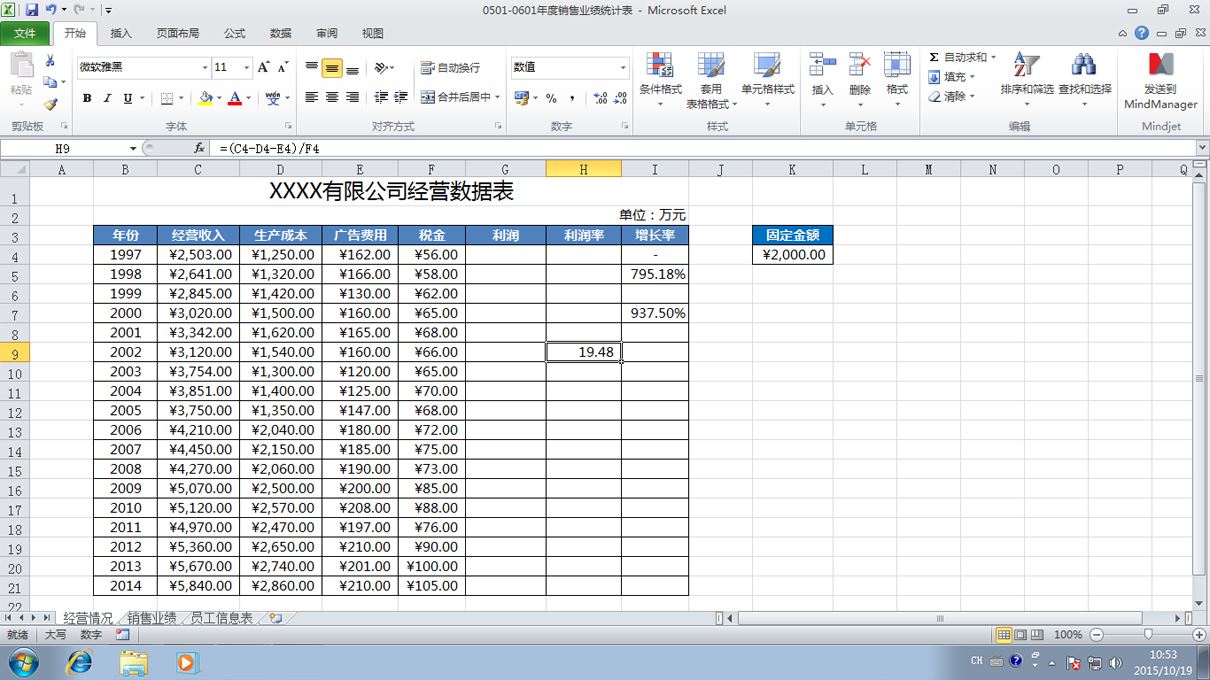Decrease font size with the small A icon
Screen dimensions: 1210x680
point(283,67)
